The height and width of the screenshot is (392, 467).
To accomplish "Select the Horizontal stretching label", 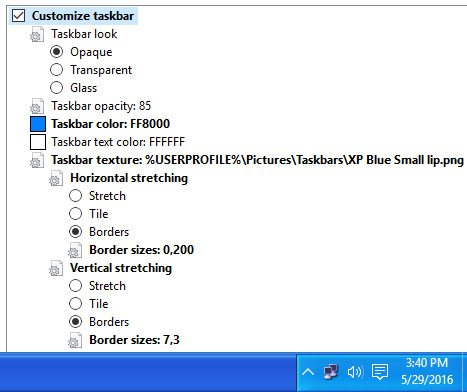I will [x=129, y=178].
